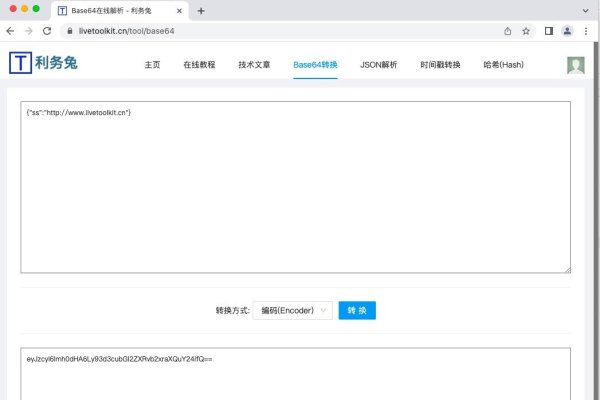Click the 利务兔 site name text

tap(56, 62)
